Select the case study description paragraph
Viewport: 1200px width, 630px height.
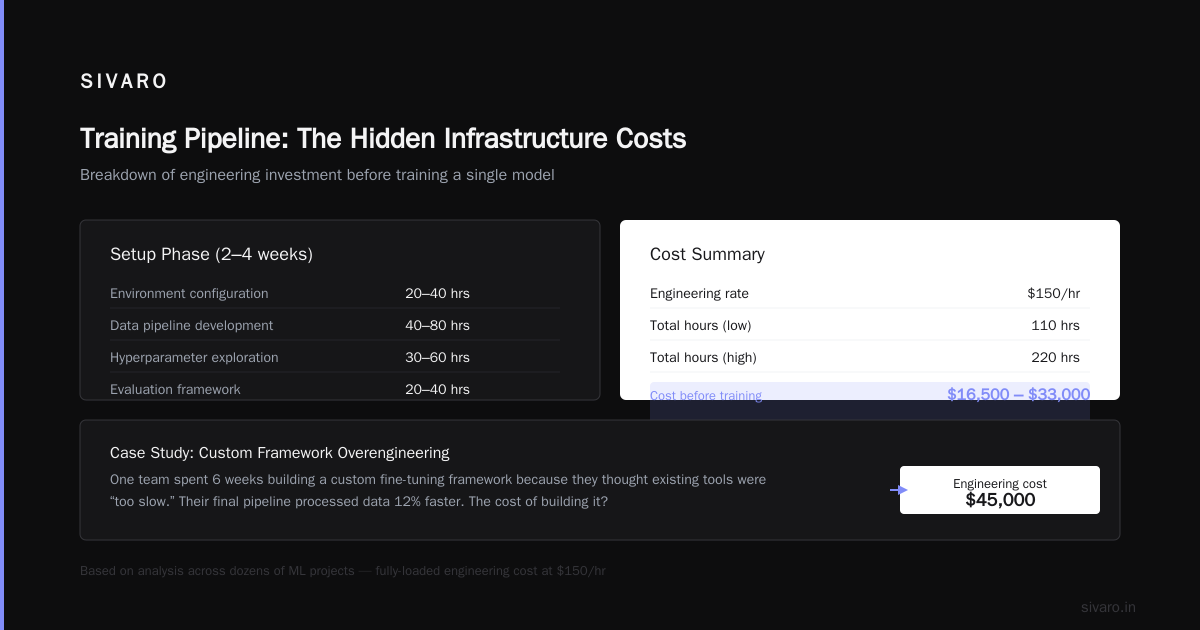[x=438, y=490]
